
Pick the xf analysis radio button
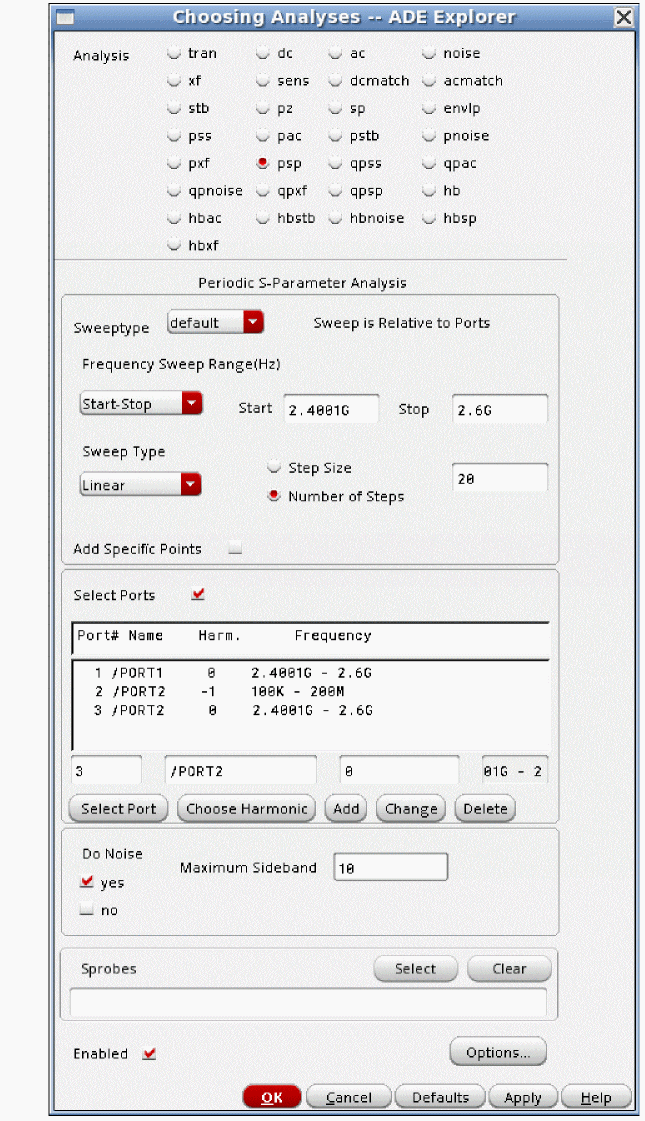(x=174, y=81)
